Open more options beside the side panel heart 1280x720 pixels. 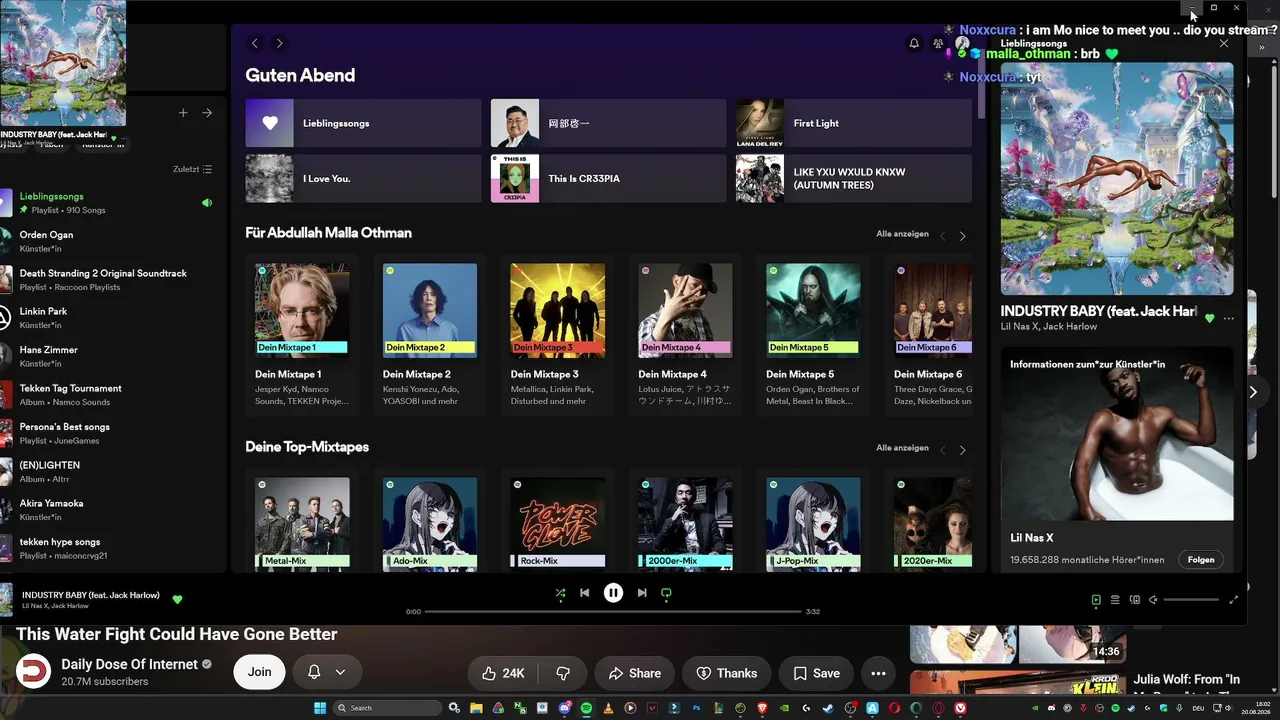(x=1229, y=318)
